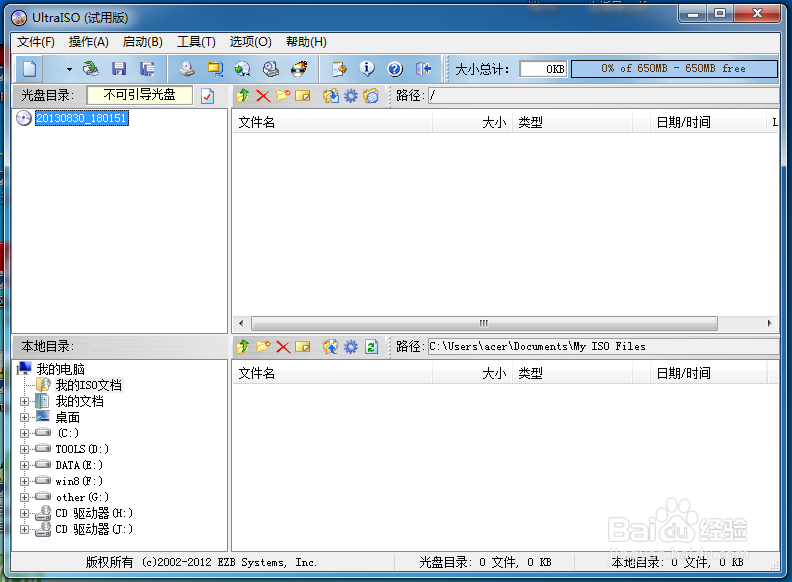
Task: Create new folder in disc directory toolbar
Action: (283, 95)
